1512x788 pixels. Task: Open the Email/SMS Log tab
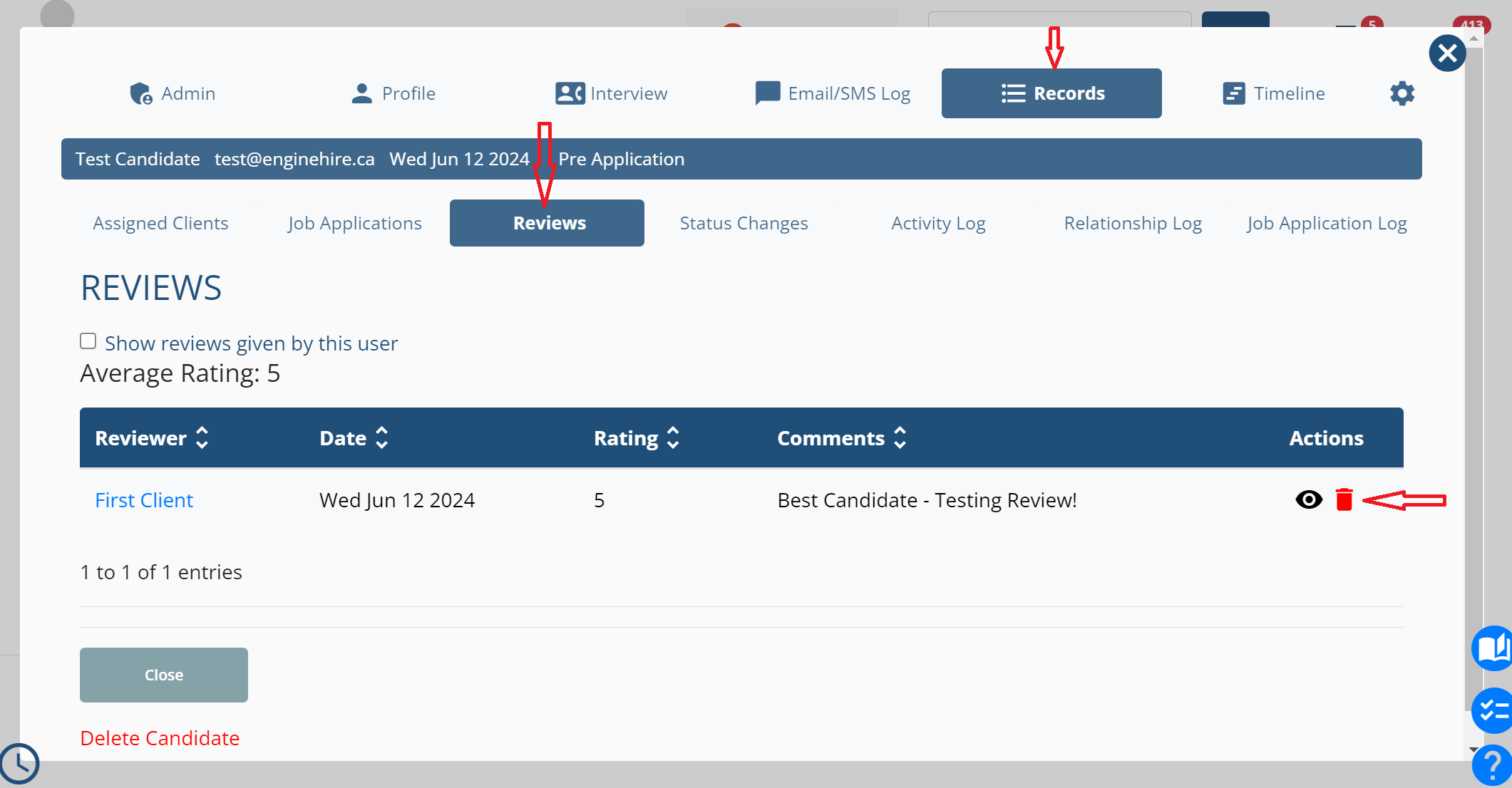pos(833,93)
